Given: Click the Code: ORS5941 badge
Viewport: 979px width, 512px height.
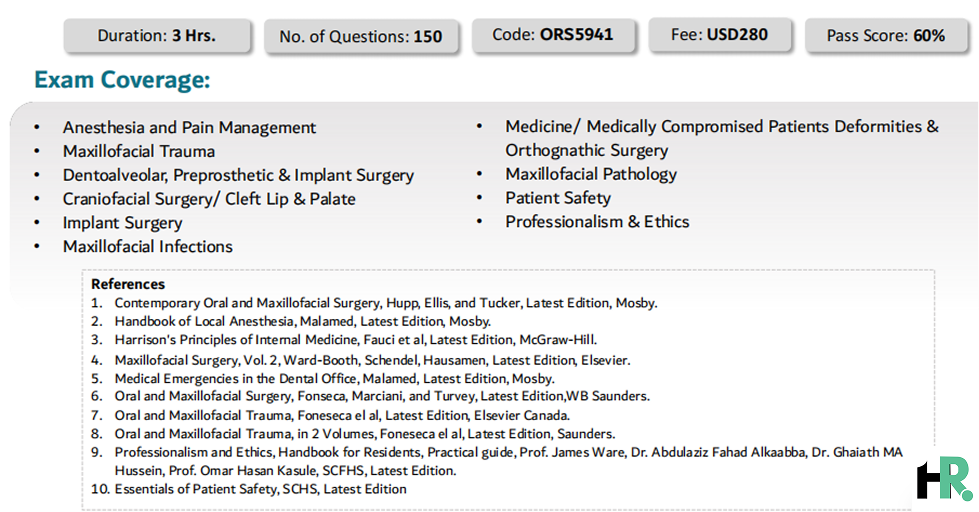Looking at the screenshot, I should point(553,34).
